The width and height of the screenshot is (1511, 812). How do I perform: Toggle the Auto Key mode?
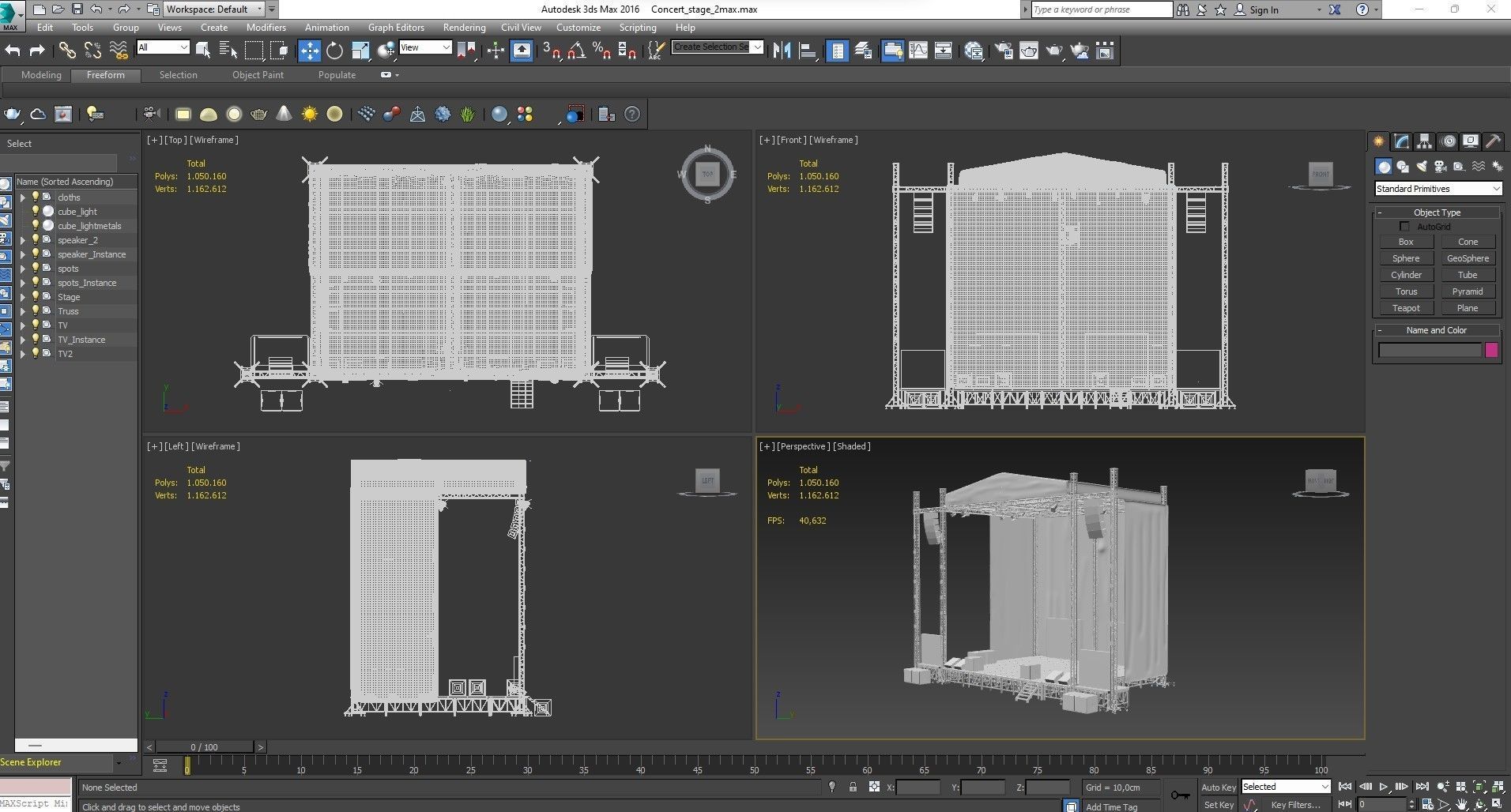pyautogui.click(x=1218, y=787)
